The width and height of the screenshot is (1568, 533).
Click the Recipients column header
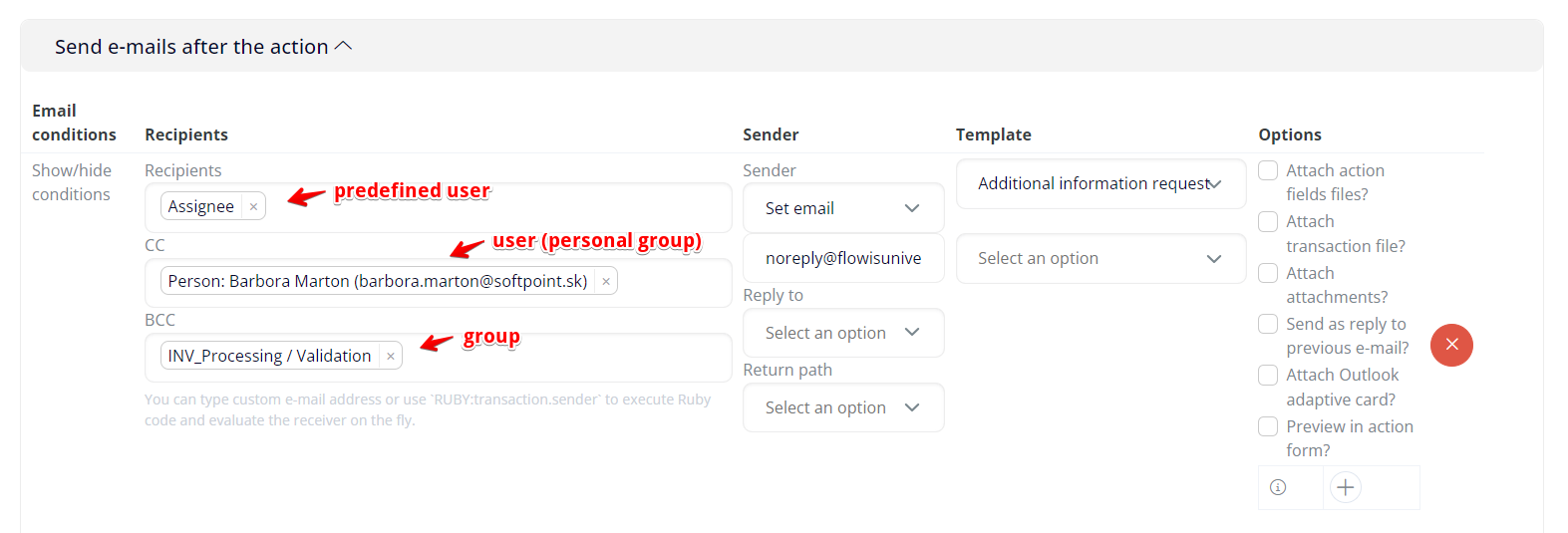coord(186,134)
